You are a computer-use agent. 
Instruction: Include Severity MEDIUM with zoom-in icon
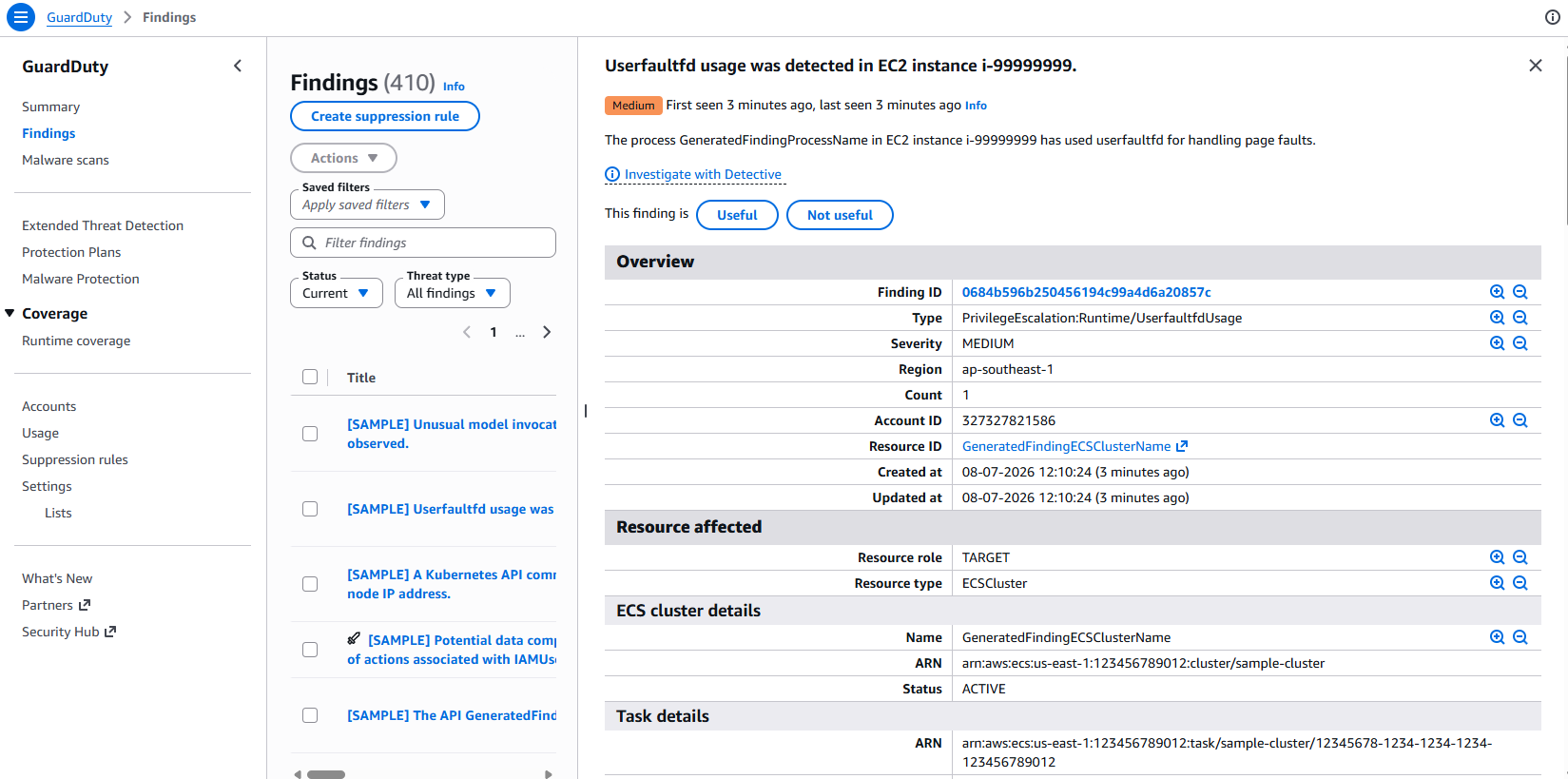tap(1498, 343)
